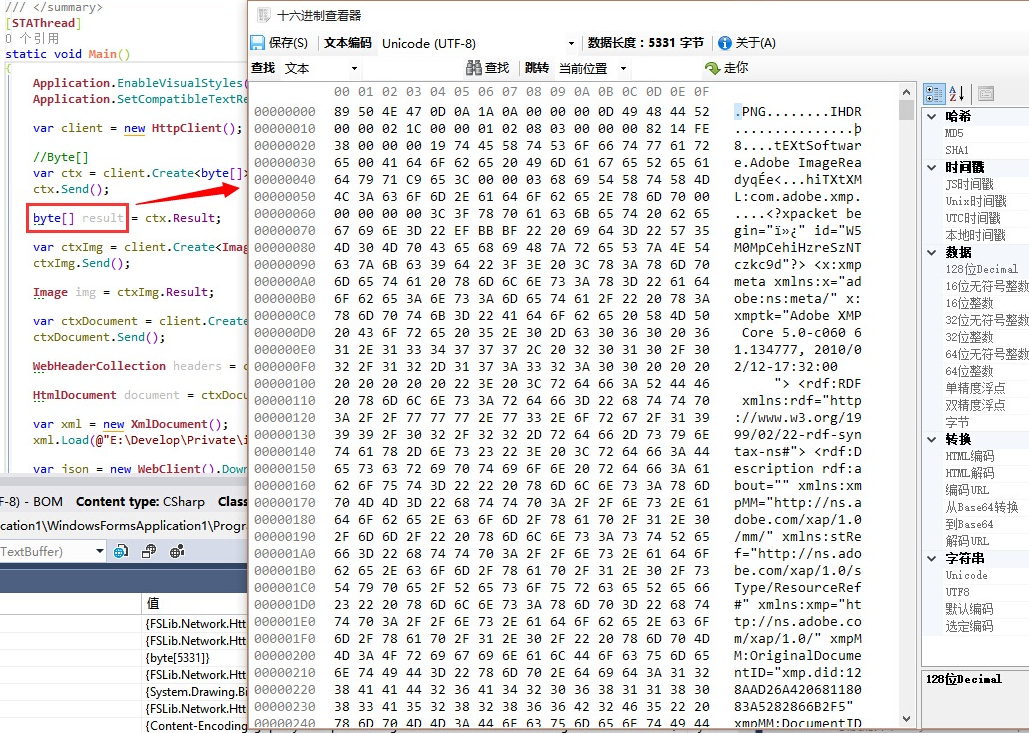Click the [STAThread] attribute in code
The height and width of the screenshot is (733, 1029).
[43, 23]
